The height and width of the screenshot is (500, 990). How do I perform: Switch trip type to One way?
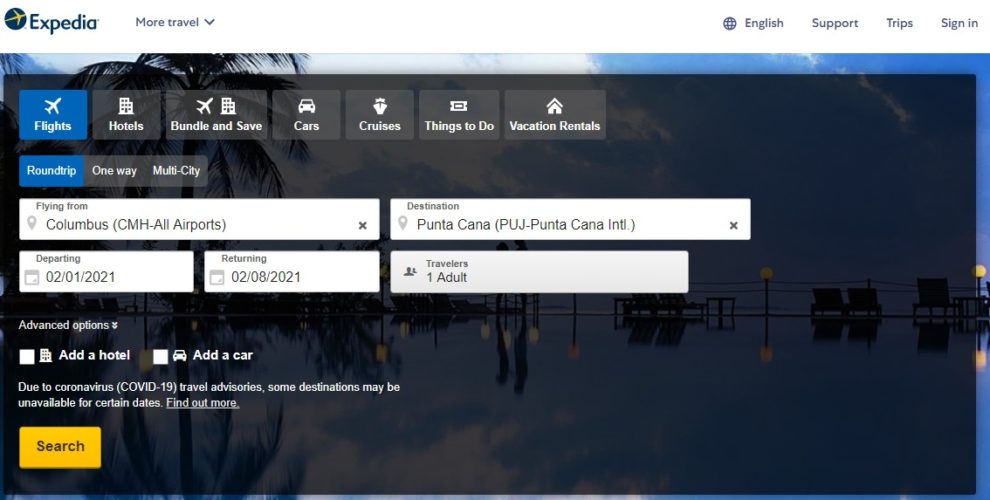point(114,171)
